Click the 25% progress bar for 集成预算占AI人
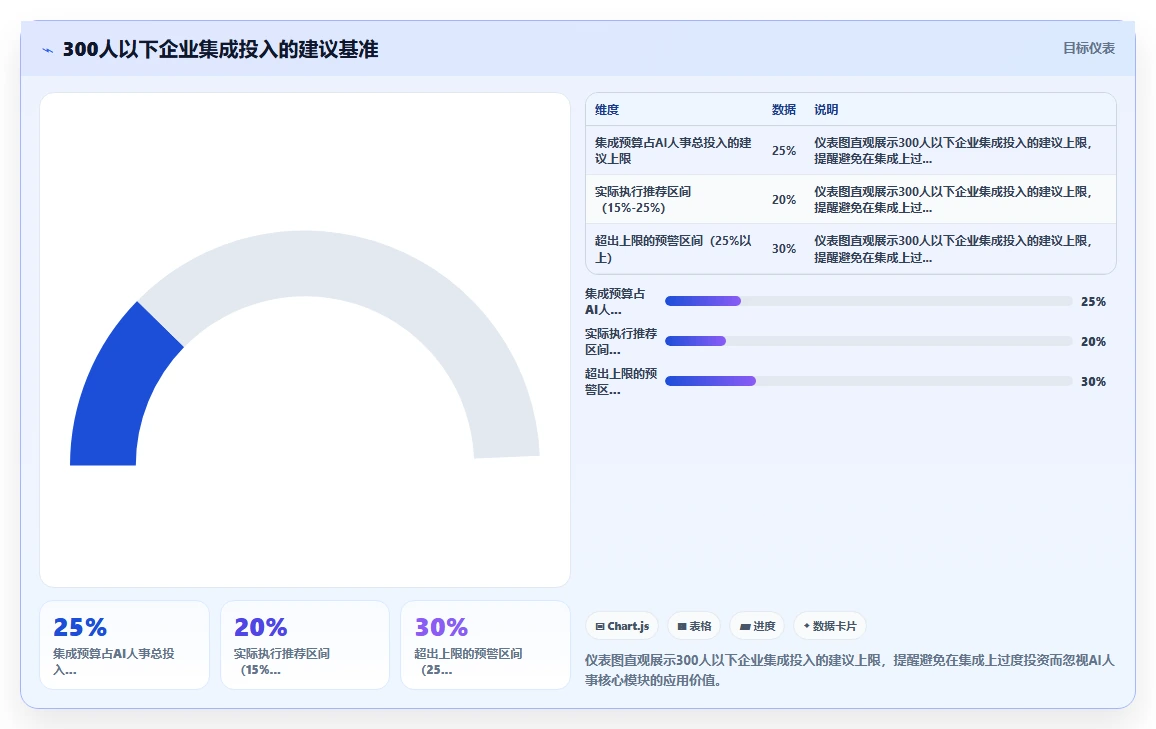The image size is (1156, 729). click(868, 301)
